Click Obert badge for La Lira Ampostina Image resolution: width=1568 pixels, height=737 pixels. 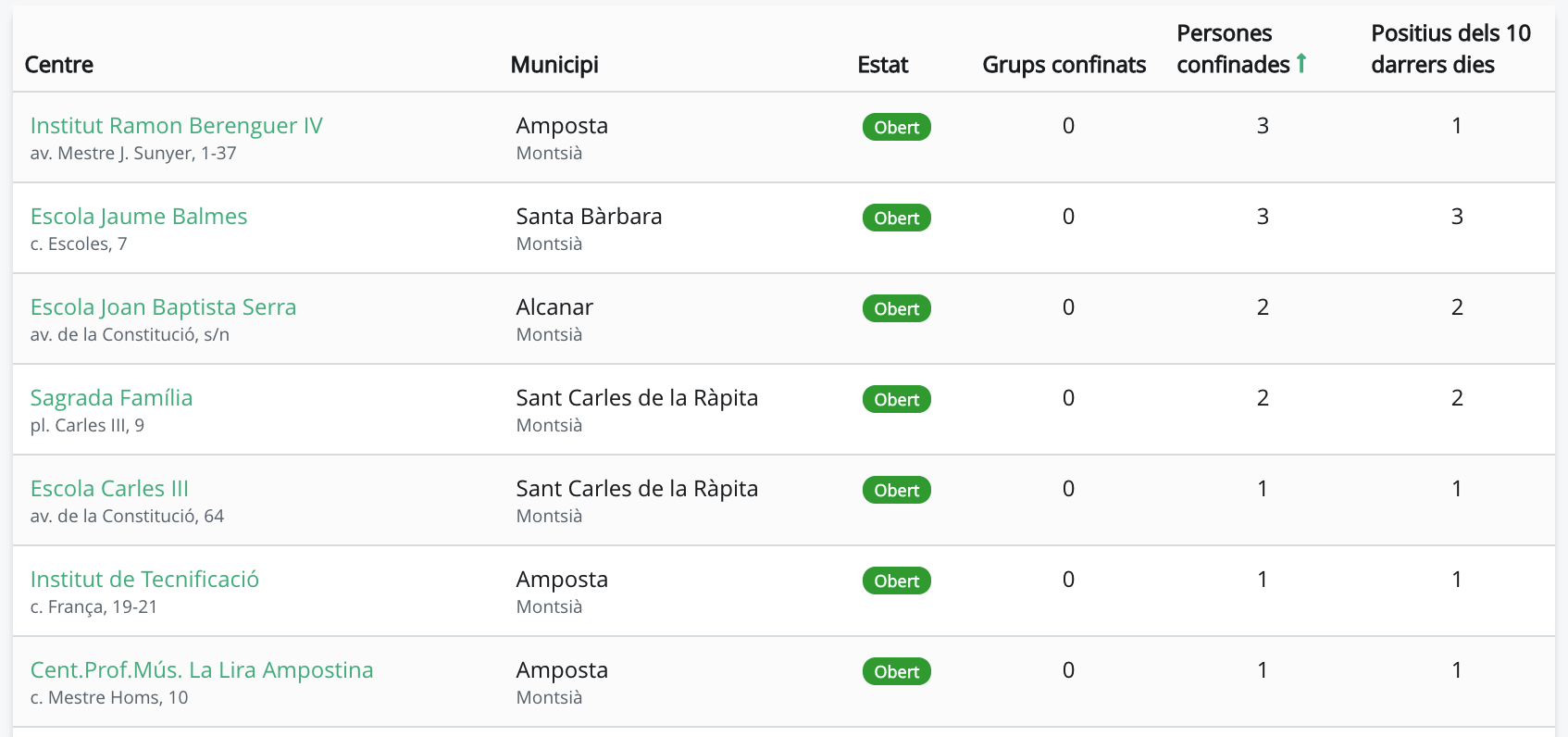click(x=896, y=672)
